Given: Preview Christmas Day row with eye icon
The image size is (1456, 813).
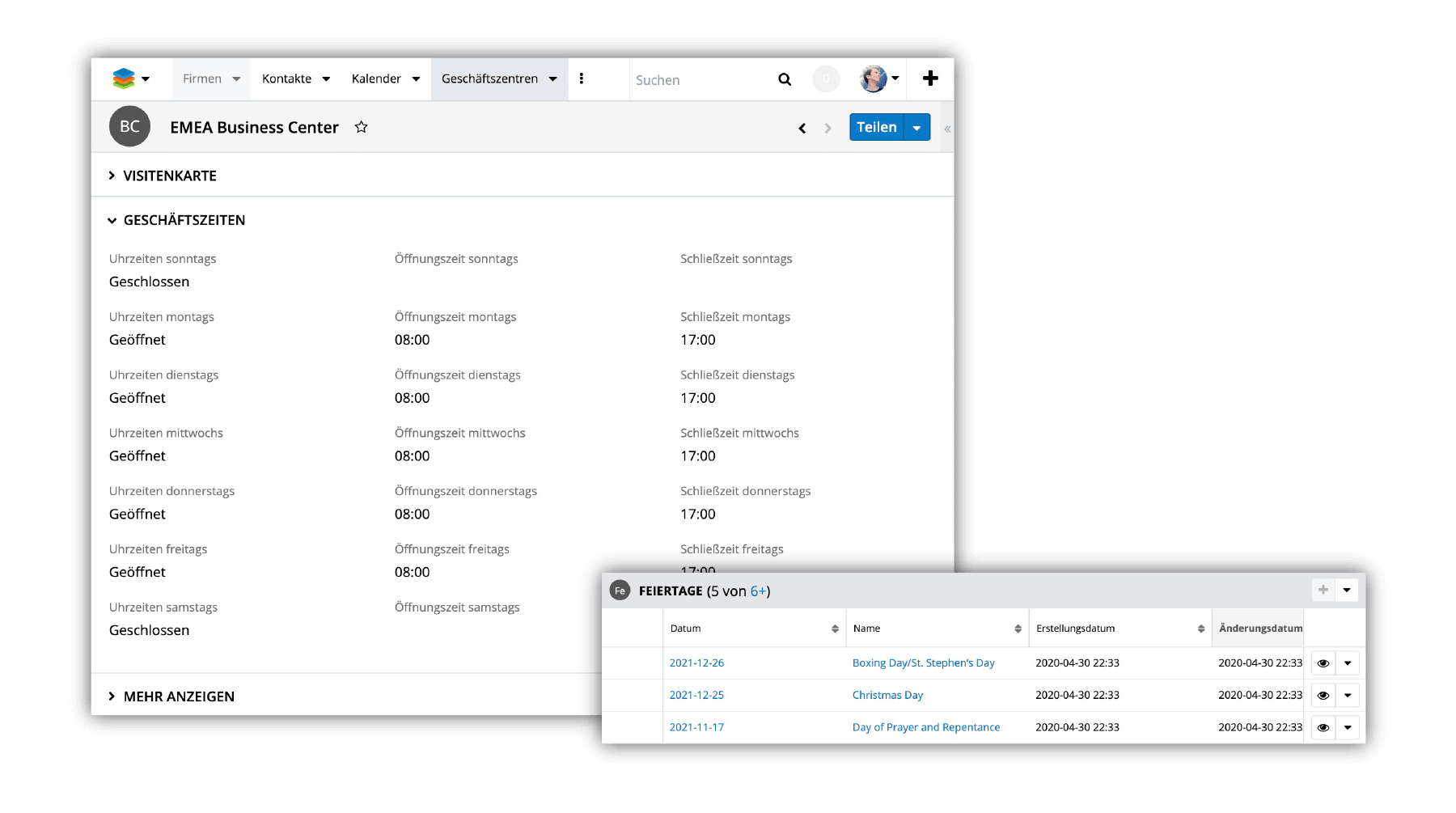Looking at the screenshot, I should tap(1323, 696).
